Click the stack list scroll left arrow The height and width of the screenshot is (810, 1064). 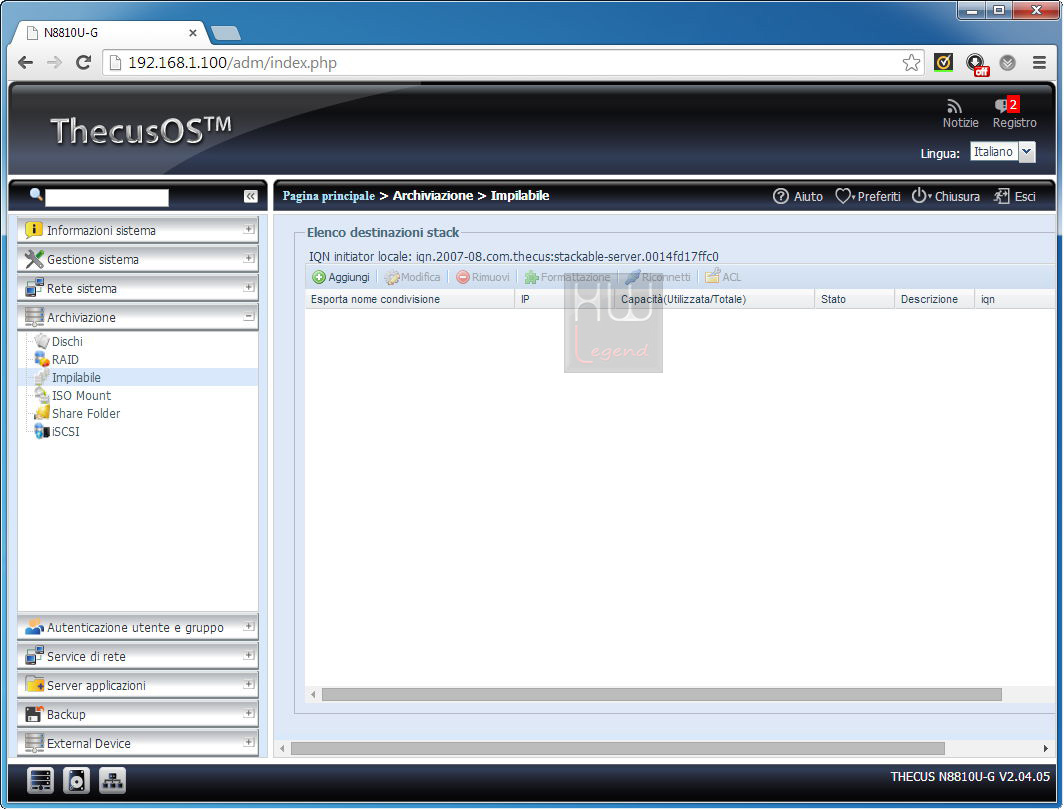point(313,695)
